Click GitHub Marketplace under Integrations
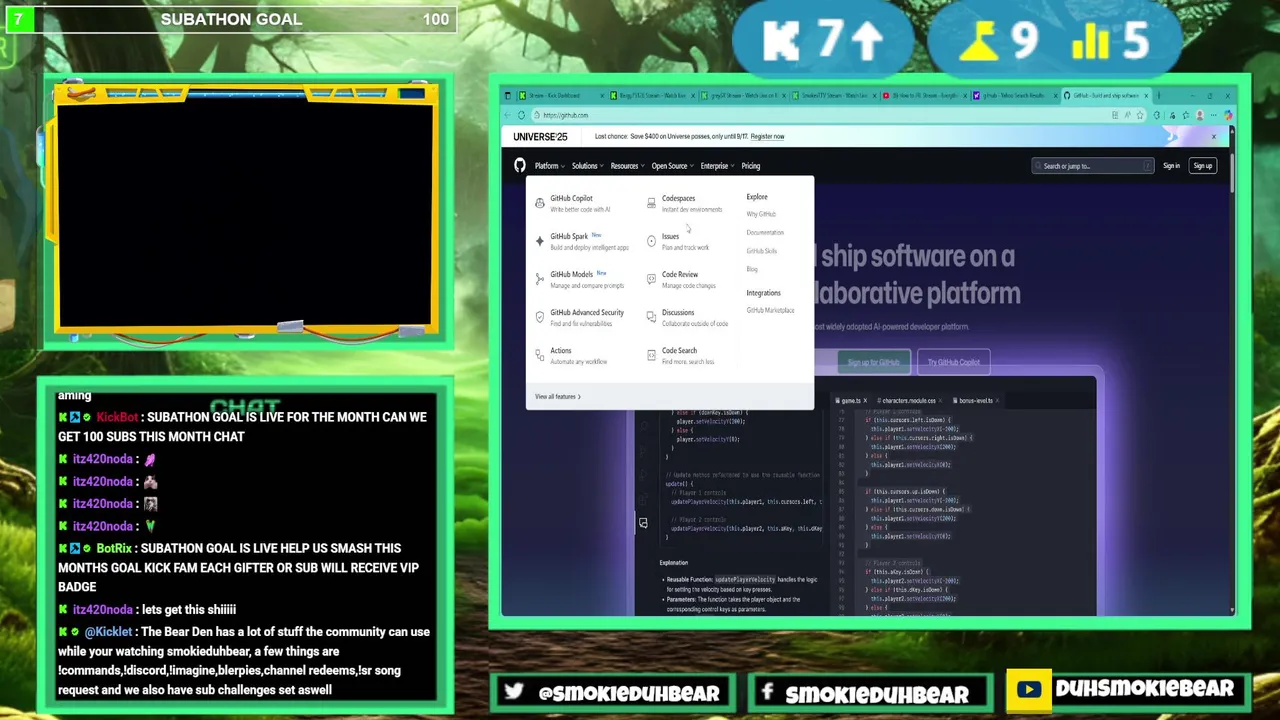 tap(770, 310)
